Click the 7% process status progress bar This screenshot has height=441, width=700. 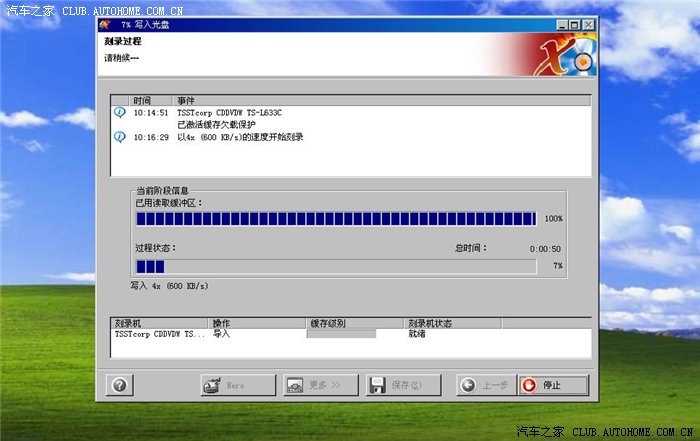tap(336, 266)
